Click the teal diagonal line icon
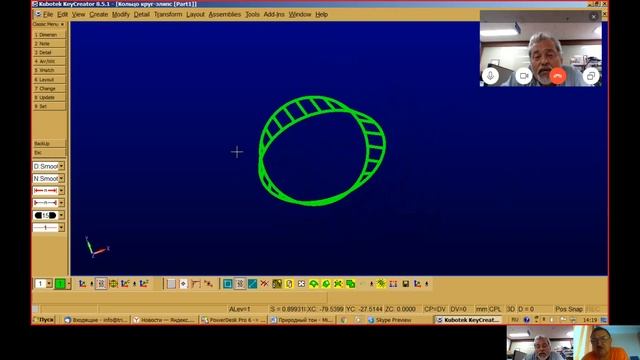 coord(252,284)
